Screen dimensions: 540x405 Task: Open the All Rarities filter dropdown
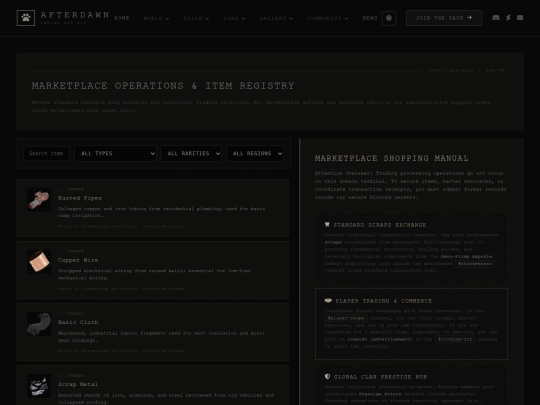[x=191, y=154]
